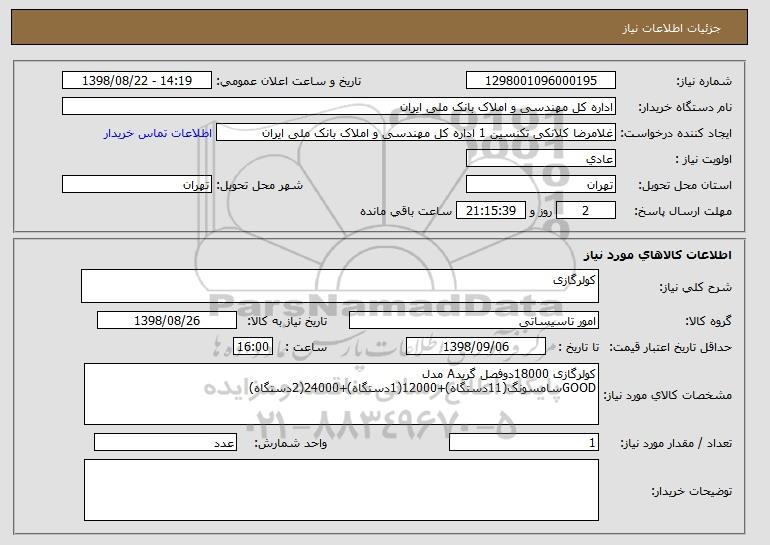Click the delivery city field تهران
The height and width of the screenshot is (545, 770).
pyautogui.click(x=137, y=185)
